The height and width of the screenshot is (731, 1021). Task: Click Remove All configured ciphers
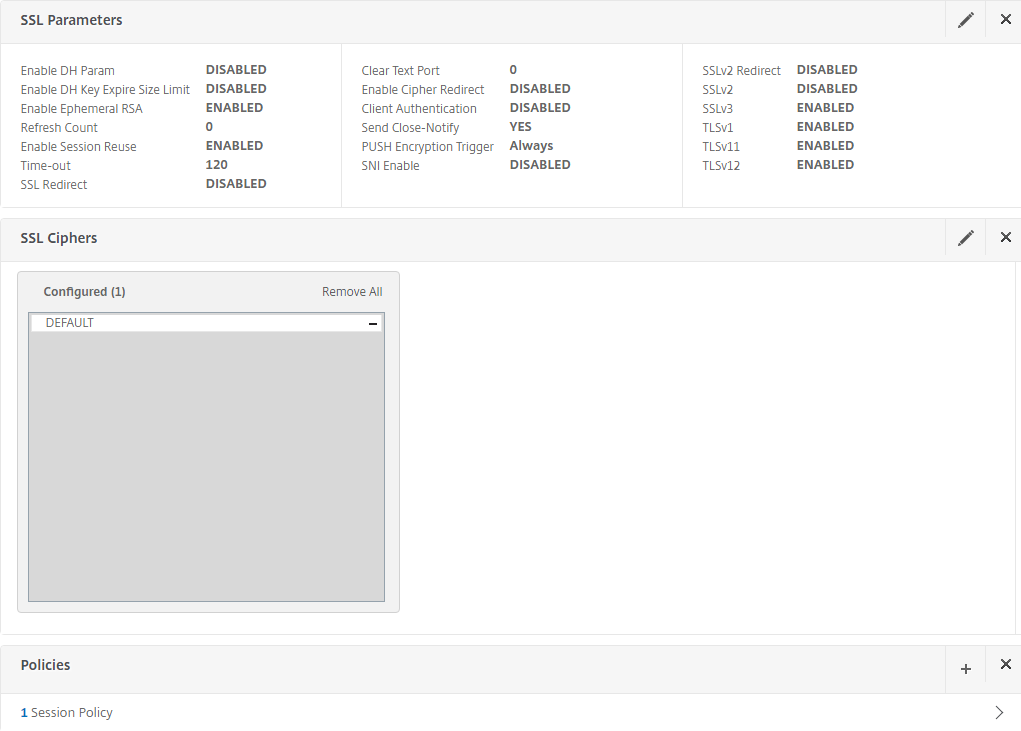(x=351, y=292)
